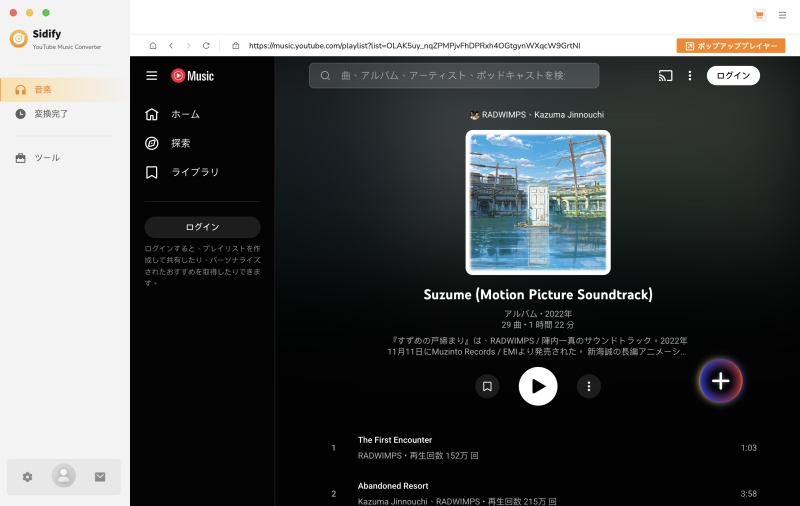Click the 1:03 track duration
Screen dimensions: 800x506
pos(748,448)
